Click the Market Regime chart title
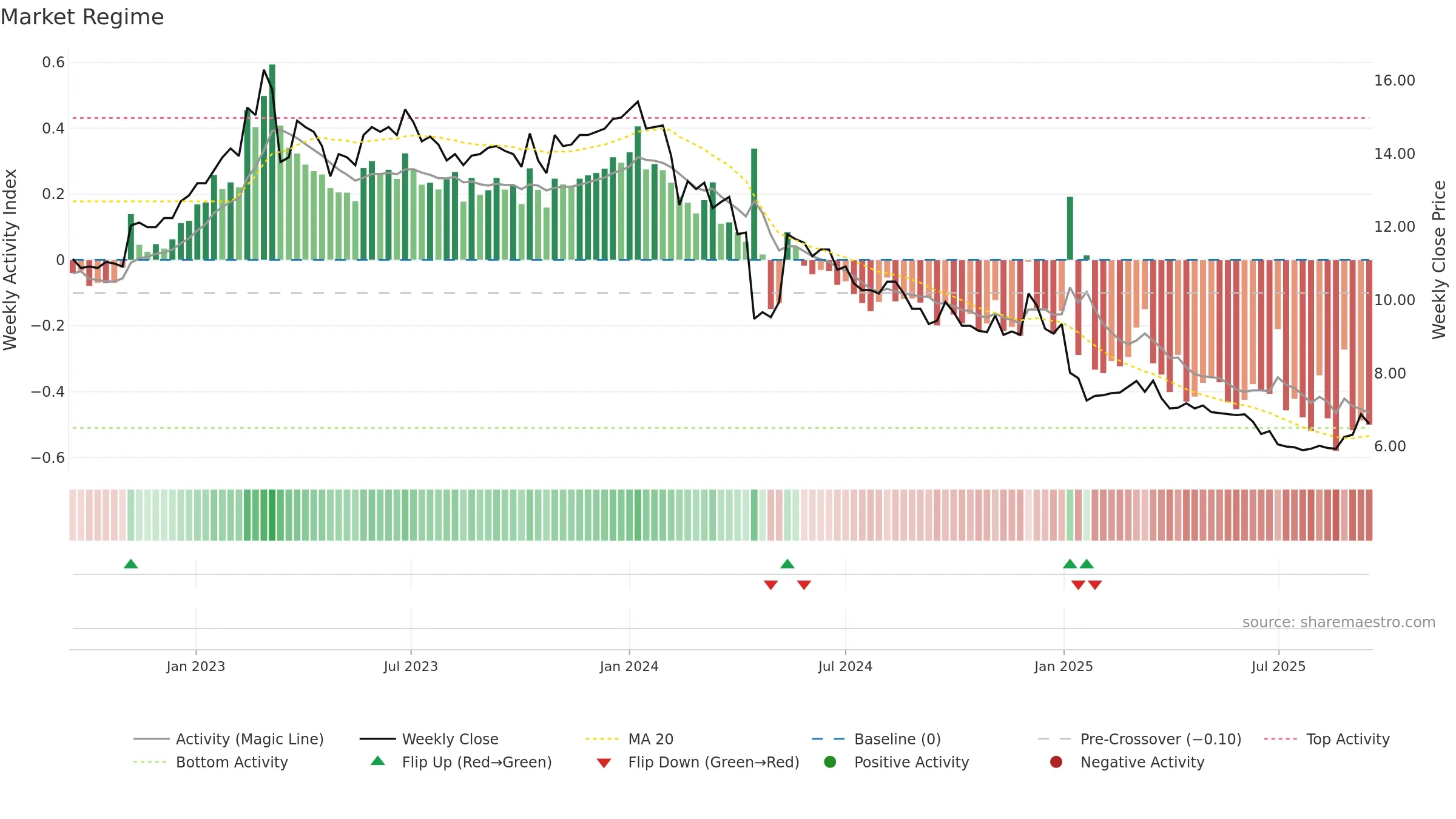1456x819 pixels. 82,17
